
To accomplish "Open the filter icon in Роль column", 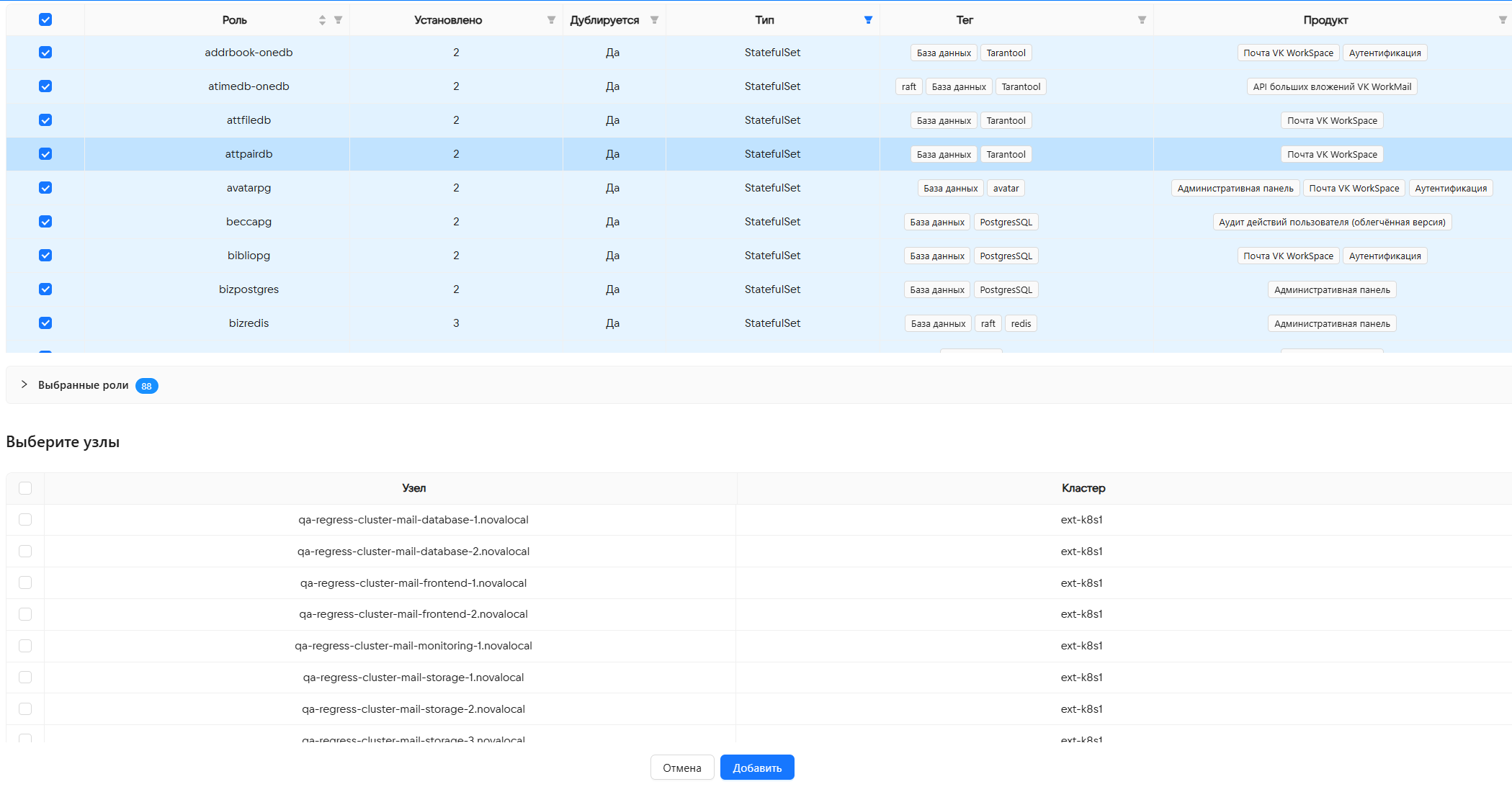I will click(338, 20).
